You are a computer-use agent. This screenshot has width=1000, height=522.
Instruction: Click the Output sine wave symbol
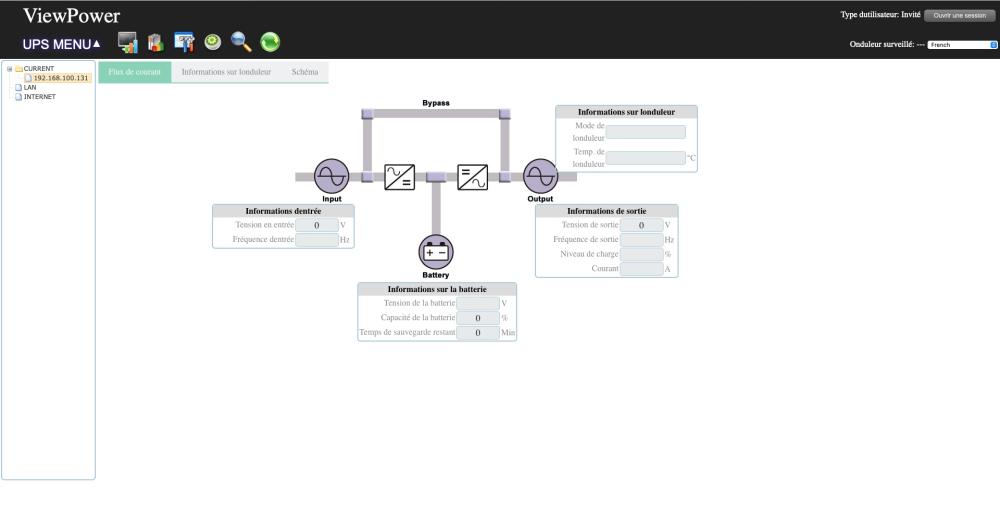[x=540, y=176]
